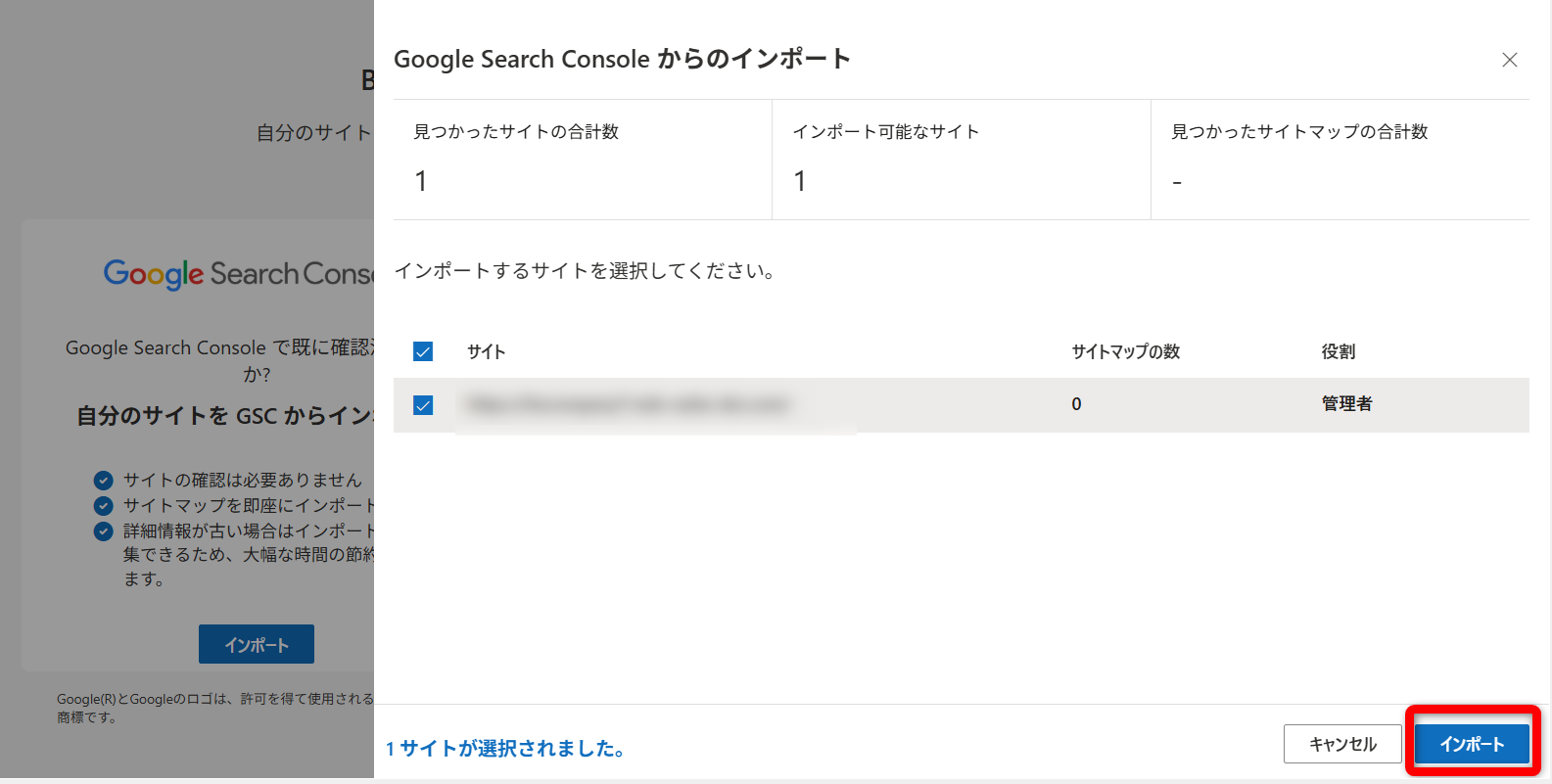Click the 管理者 role cell
The image size is (1552, 784).
[x=1346, y=404]
